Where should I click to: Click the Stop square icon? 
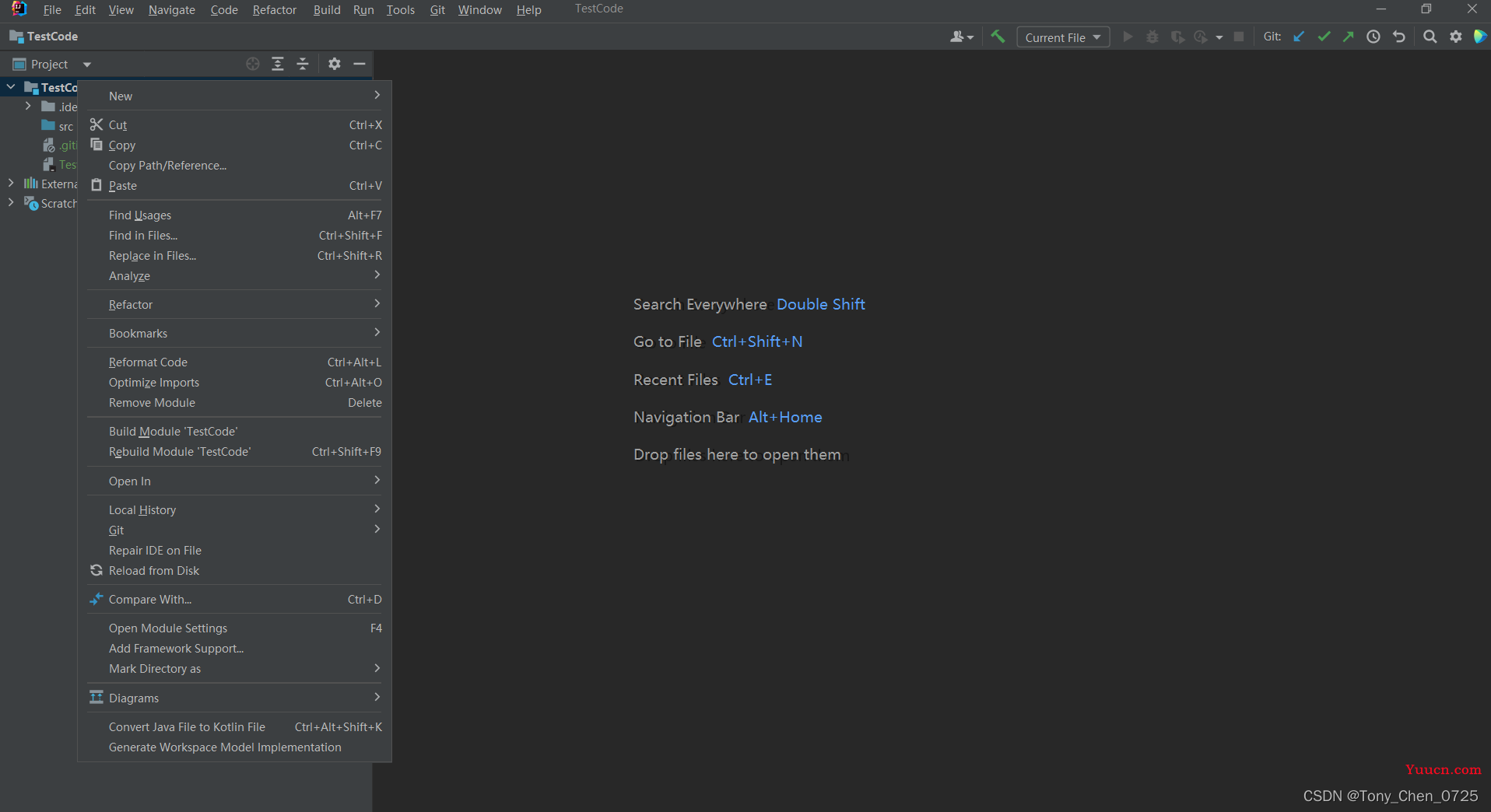click(x=1239, y=37)
